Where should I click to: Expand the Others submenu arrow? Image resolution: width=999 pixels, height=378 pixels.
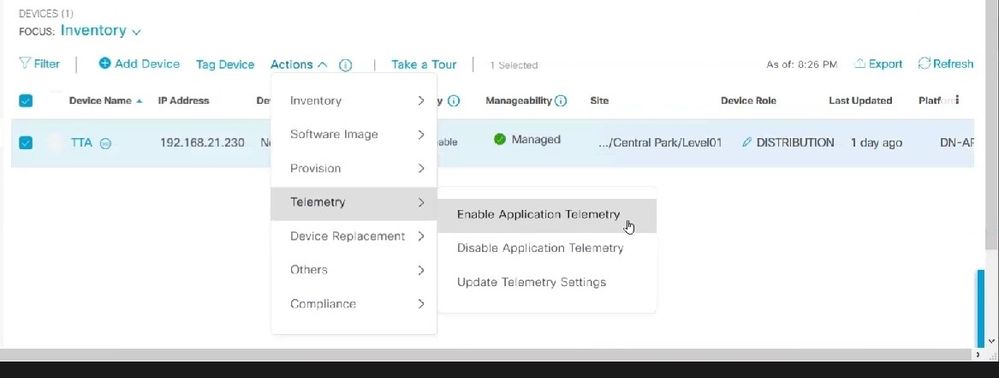tap(421, 270)
